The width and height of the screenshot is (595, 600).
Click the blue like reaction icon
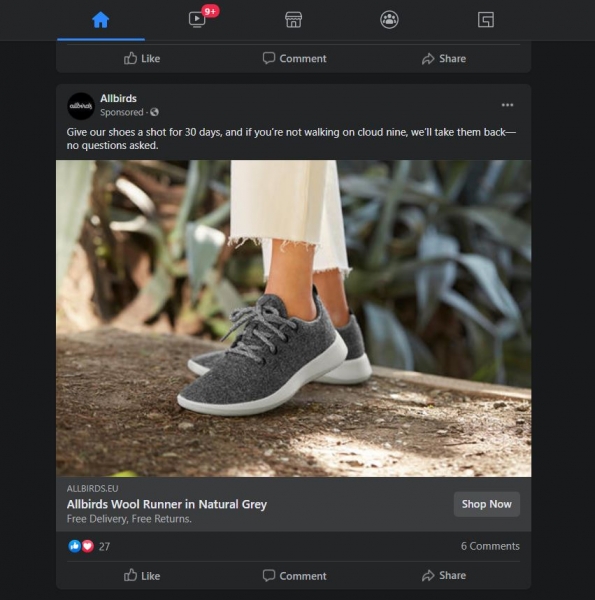75,546
